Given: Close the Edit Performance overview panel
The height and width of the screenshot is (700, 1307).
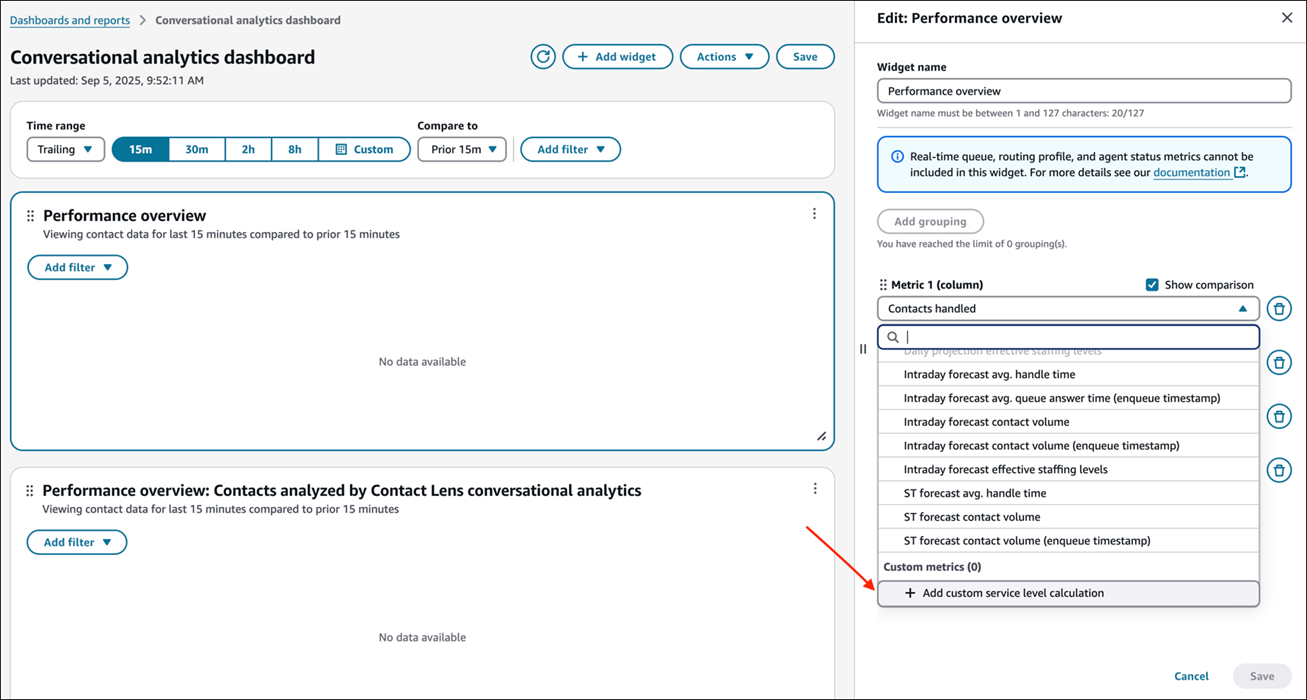Looking at the screenshot, I should click(1286, 18).
